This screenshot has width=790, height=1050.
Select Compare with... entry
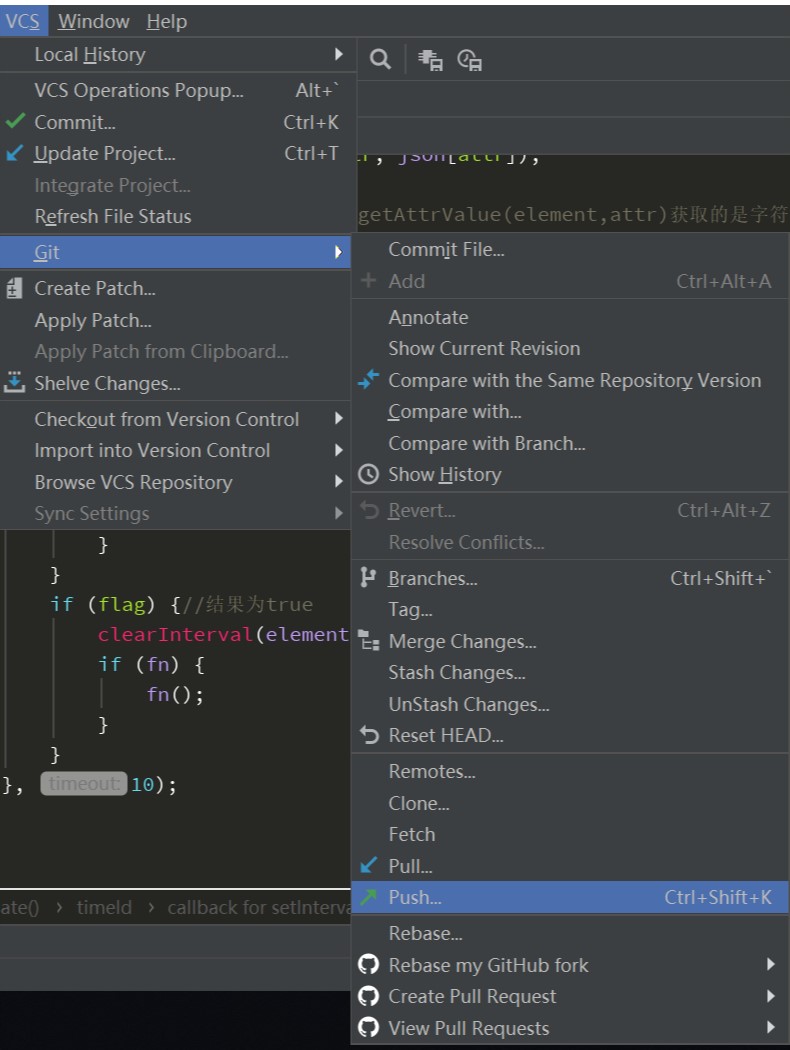(570, 411)
